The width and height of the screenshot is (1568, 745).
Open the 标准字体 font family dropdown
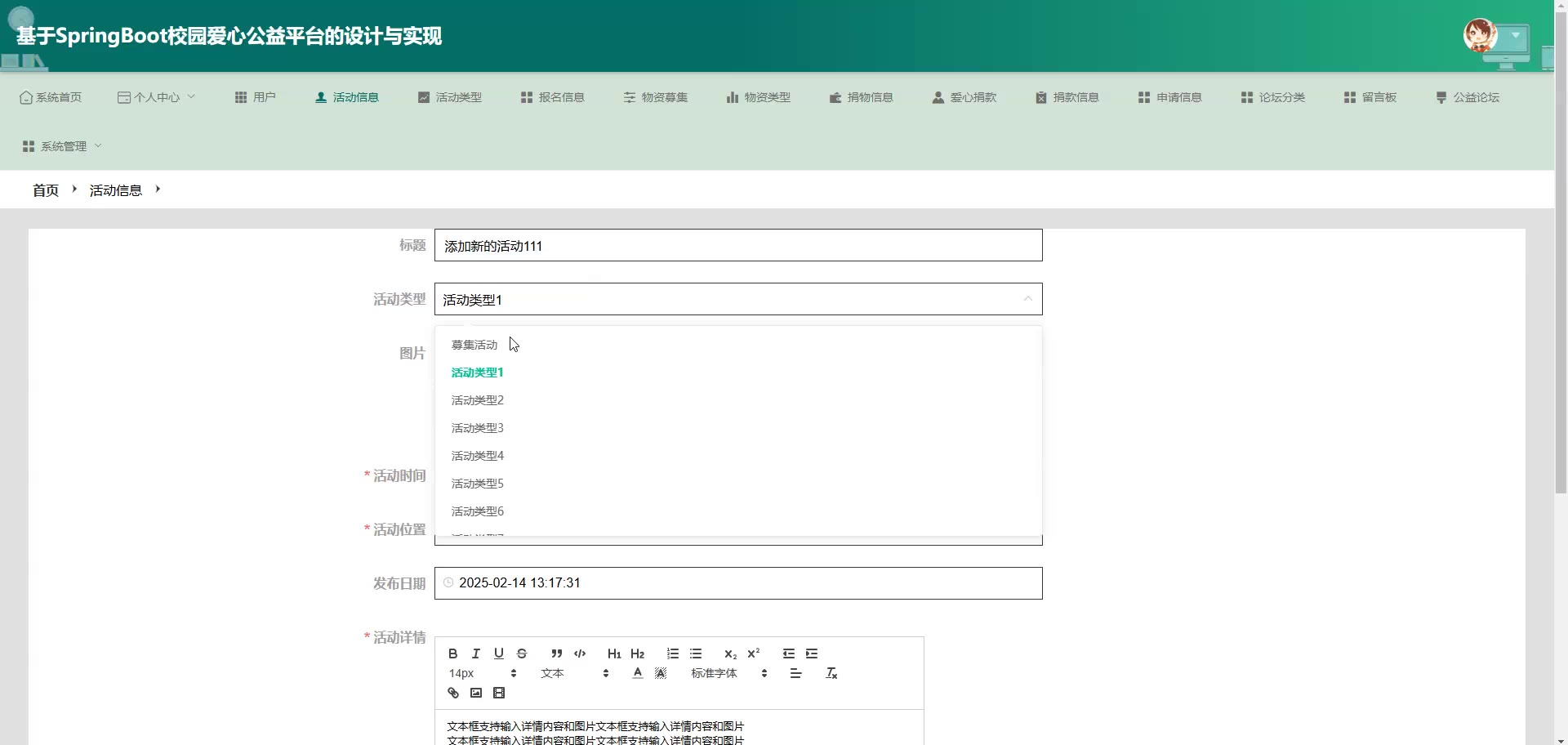729,673
